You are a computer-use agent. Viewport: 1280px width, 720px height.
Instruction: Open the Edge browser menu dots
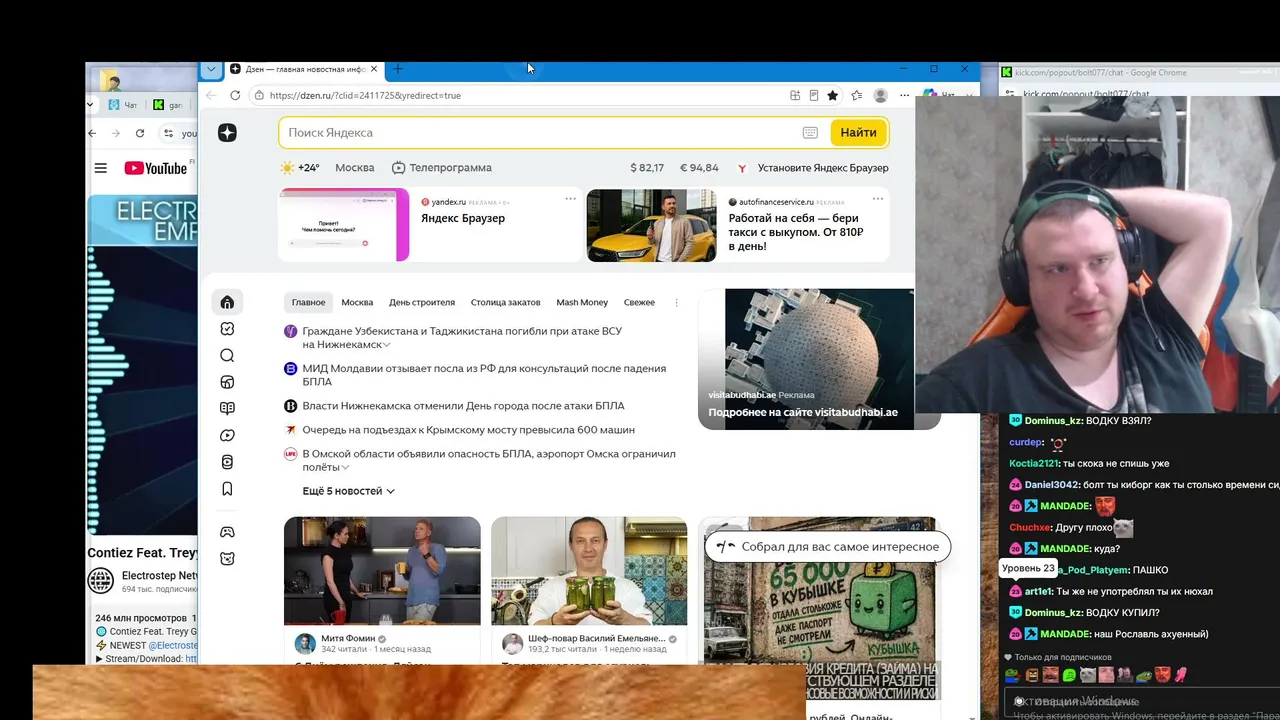coord(905,95)
